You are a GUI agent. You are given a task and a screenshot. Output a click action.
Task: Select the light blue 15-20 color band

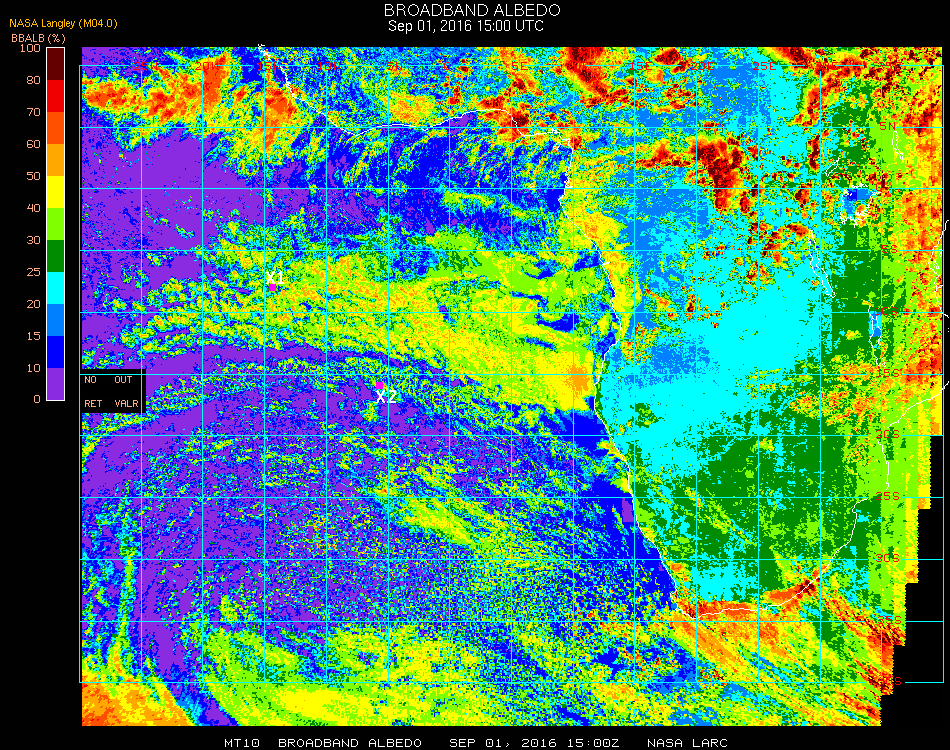tap(56, 320)
